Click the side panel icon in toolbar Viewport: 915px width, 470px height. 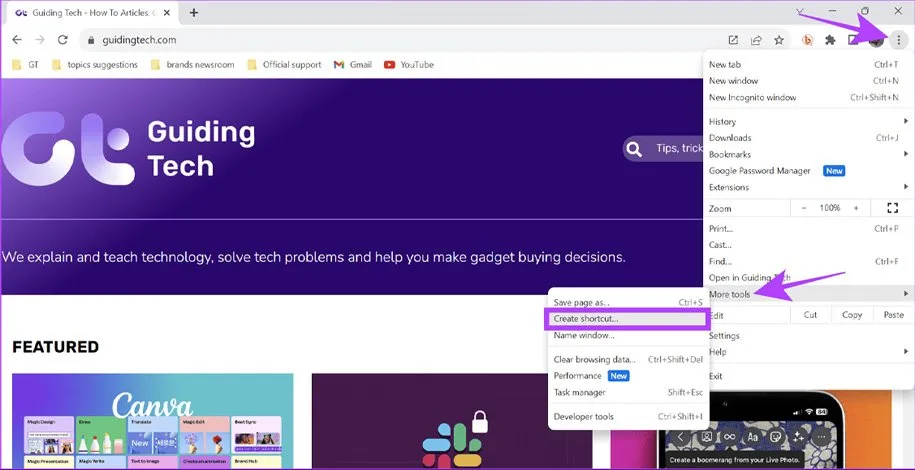click(853, 40)
